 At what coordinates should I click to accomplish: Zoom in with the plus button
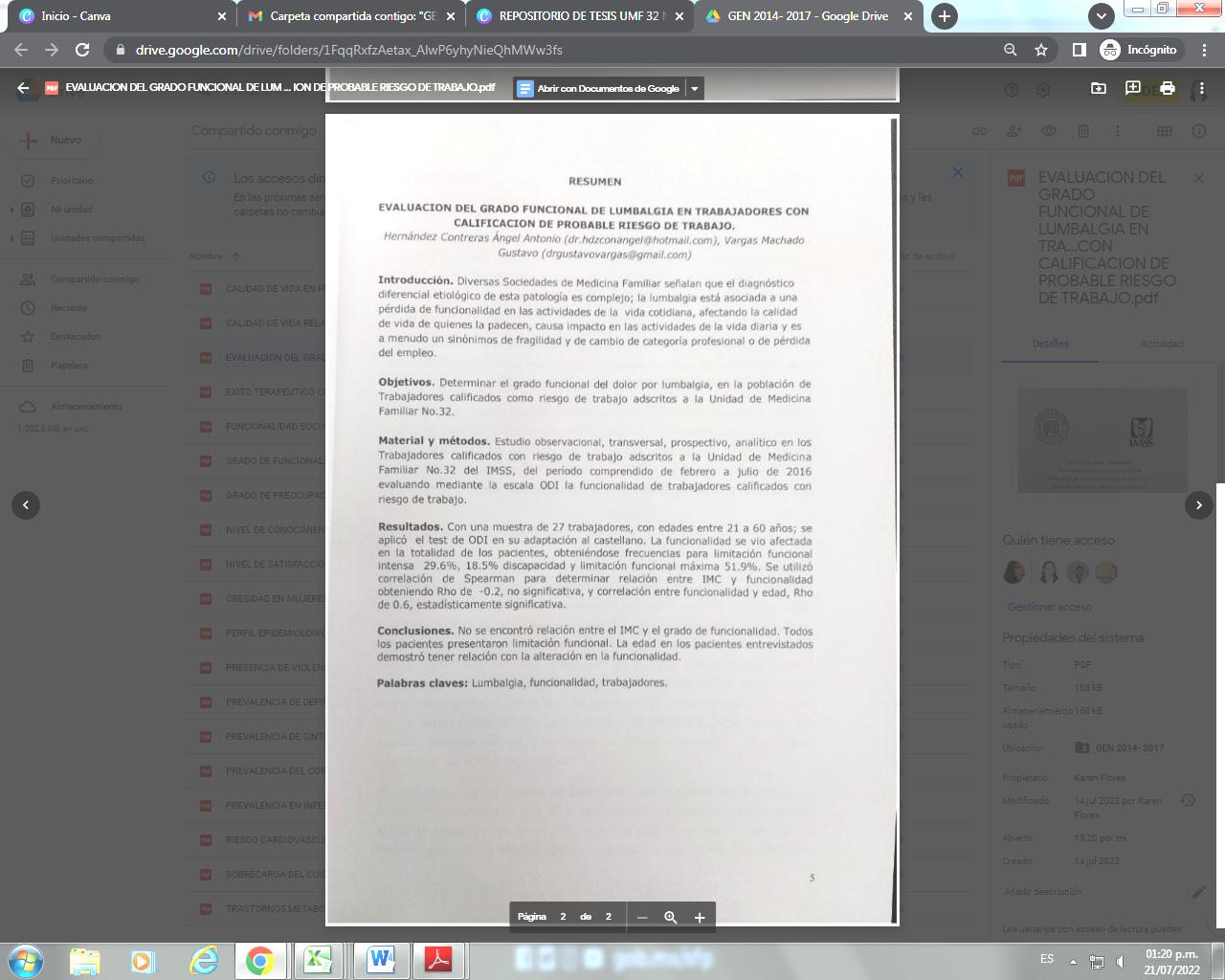(x=700, y=917)
